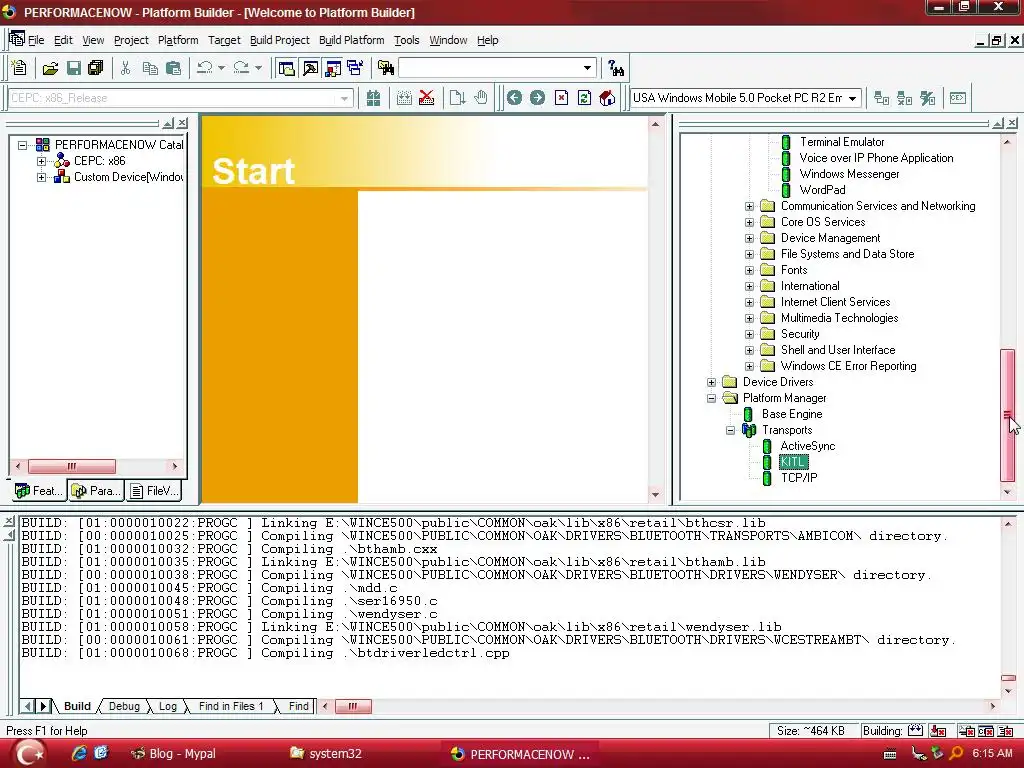This screenshot has height=768, width=1024.
Task: Click the magnifier system tray icon
Action: pos(956,753)
